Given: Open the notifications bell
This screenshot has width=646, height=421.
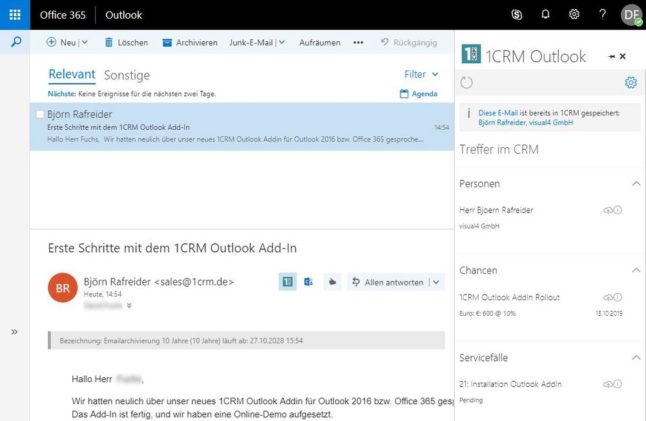Looking at the screenshot, I should click(x=545, y=15).
